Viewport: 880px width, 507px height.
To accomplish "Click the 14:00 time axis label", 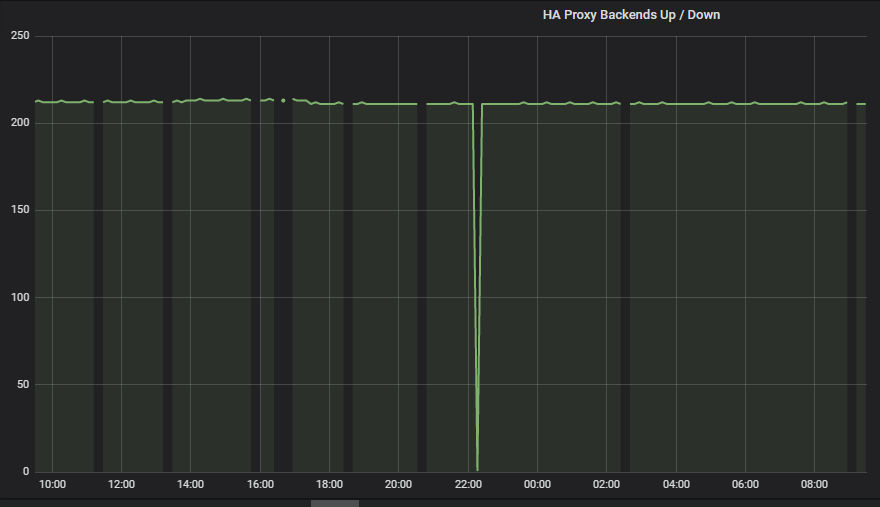I will click(190, 484).
